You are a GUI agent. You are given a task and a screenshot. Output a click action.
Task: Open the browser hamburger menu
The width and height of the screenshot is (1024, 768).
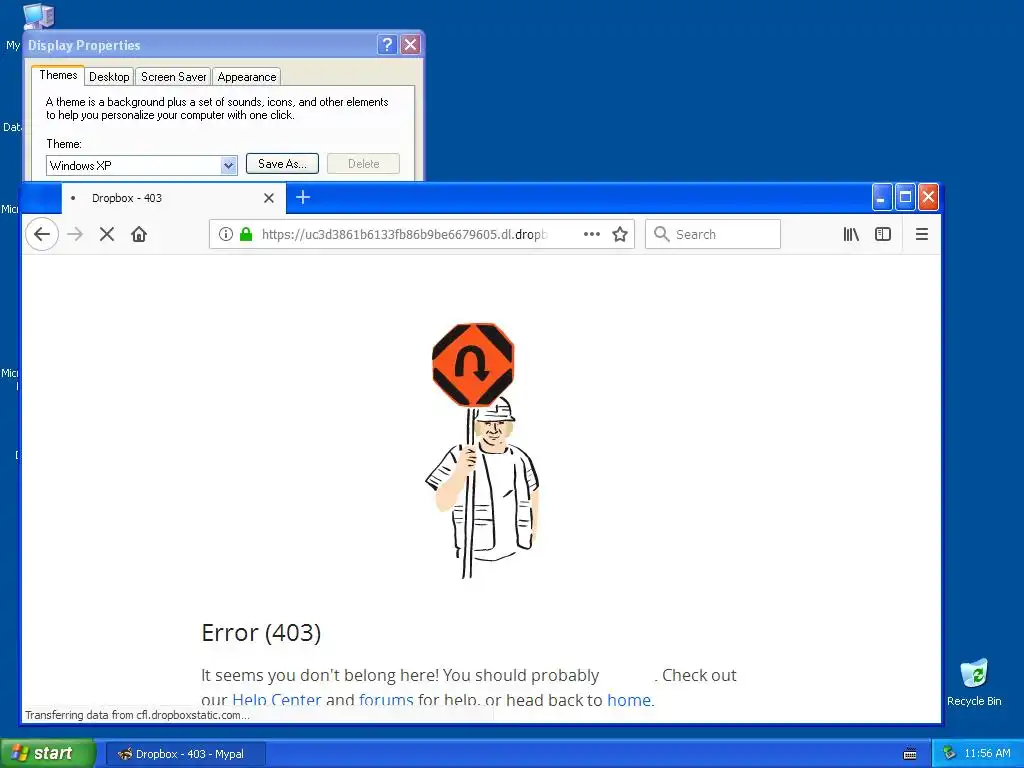921,234
